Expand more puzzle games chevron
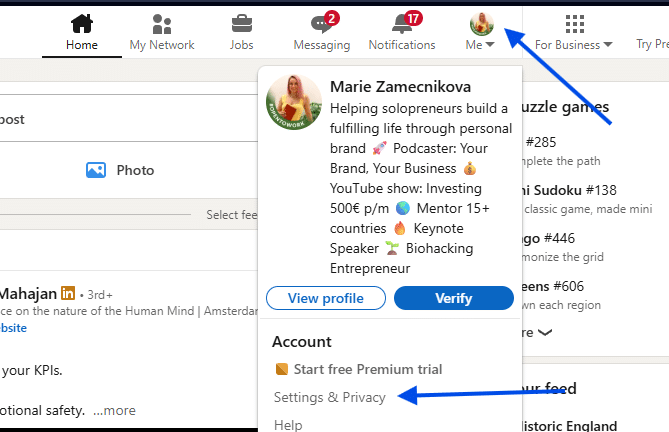Viewport: 669px width, 432px height. click(x=544, y=332)
